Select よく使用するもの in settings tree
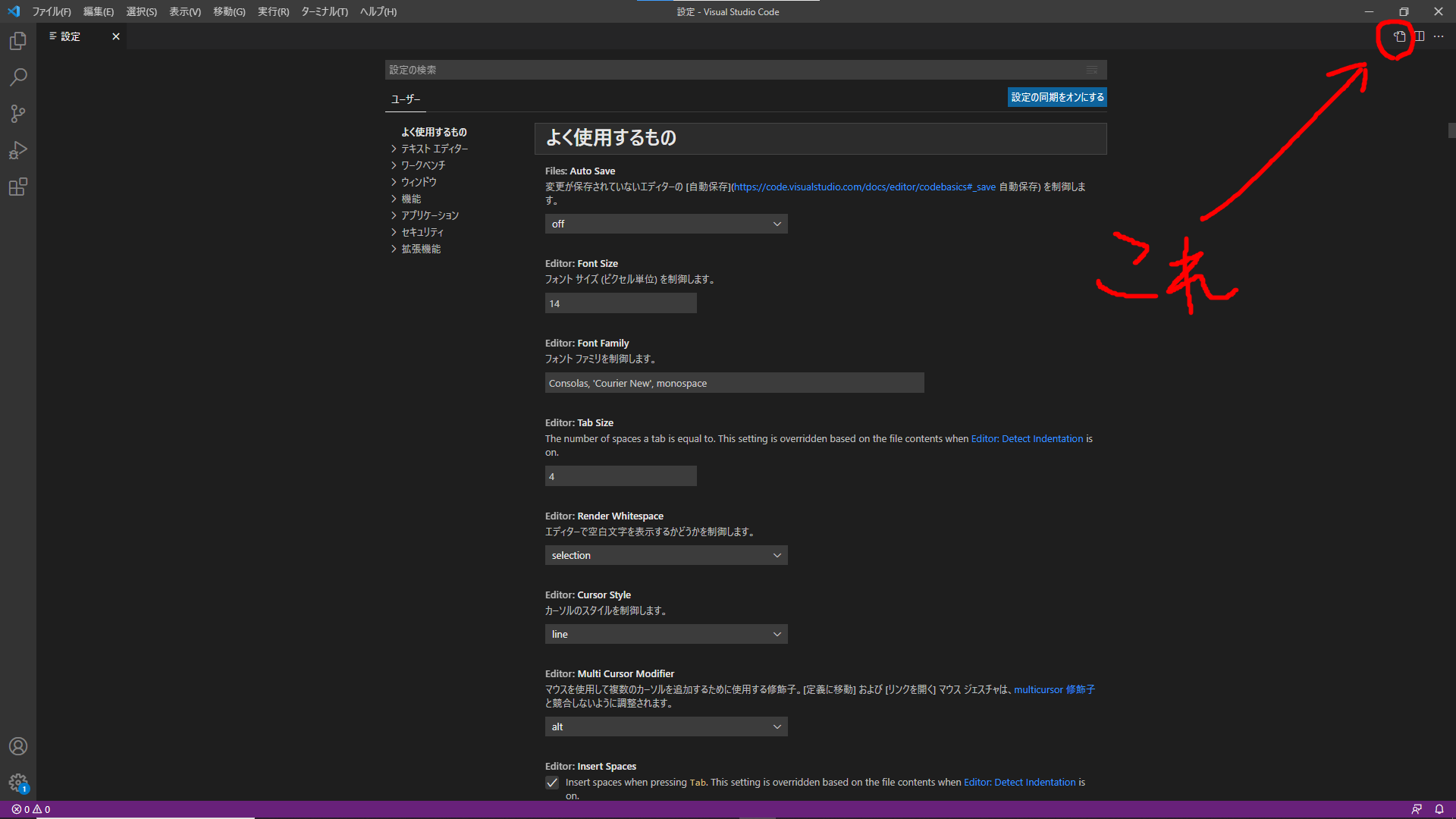Screen dimensions: 1456x819 click(434, 132)
